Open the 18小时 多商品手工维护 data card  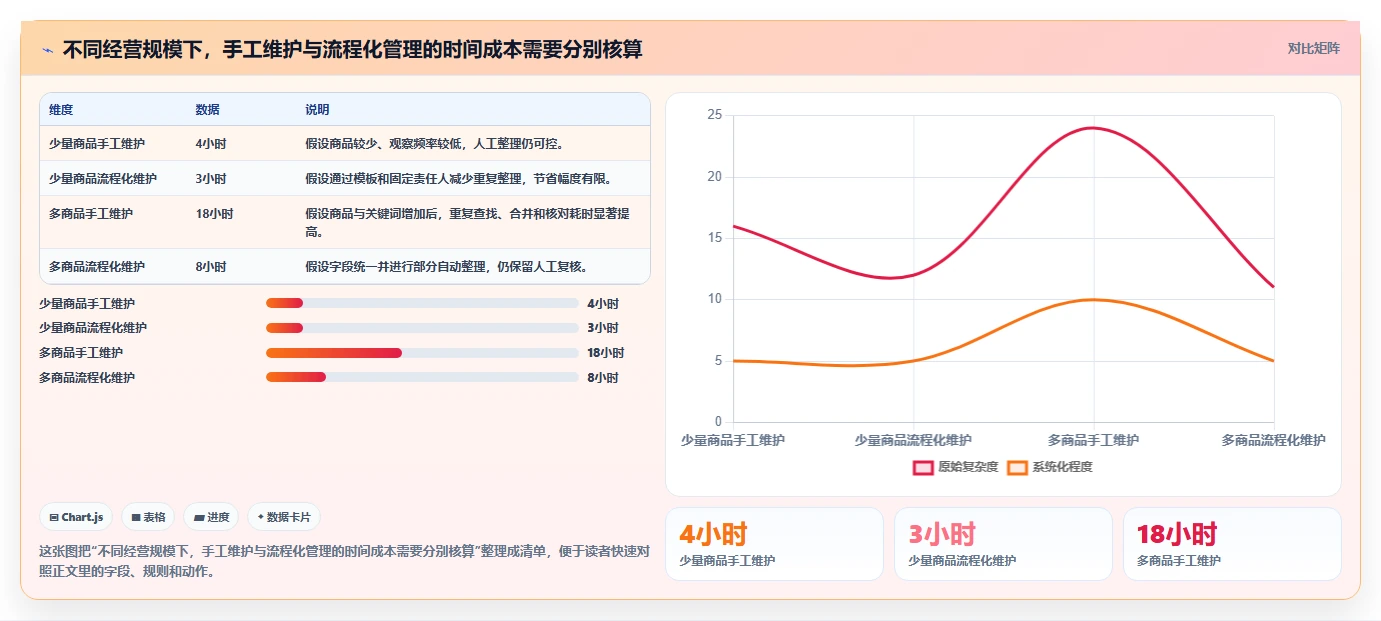coord(1232,544)
